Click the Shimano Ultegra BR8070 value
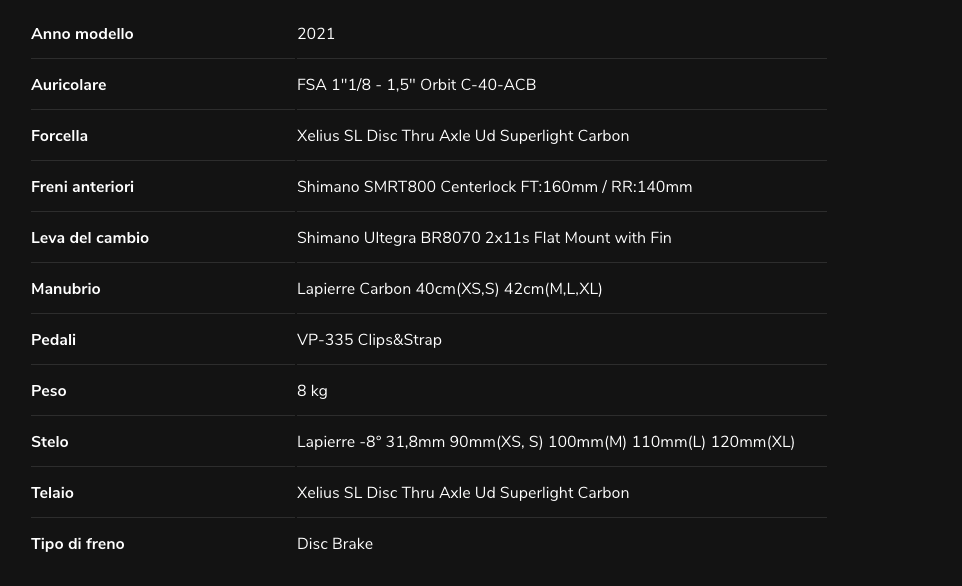The height and width of the screenshot is (586, 962). (x=484, y=238)
